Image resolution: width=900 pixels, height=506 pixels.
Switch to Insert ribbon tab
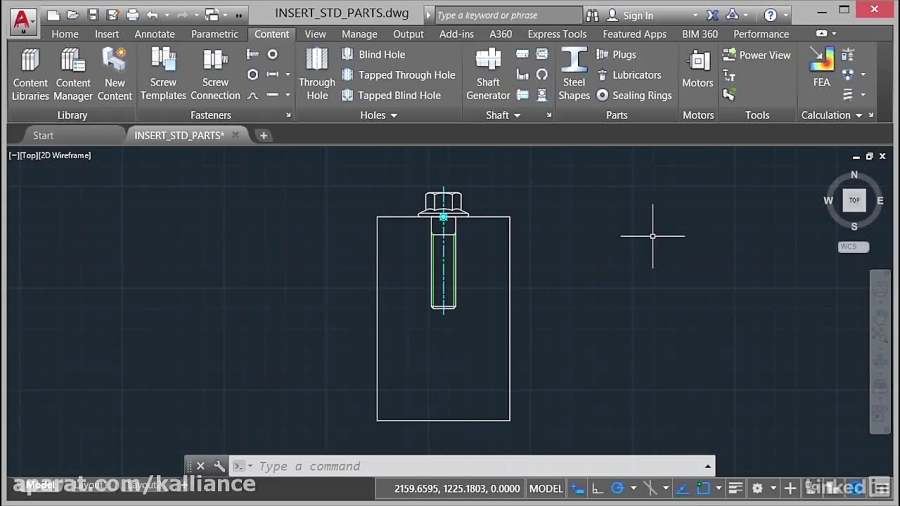107,34
